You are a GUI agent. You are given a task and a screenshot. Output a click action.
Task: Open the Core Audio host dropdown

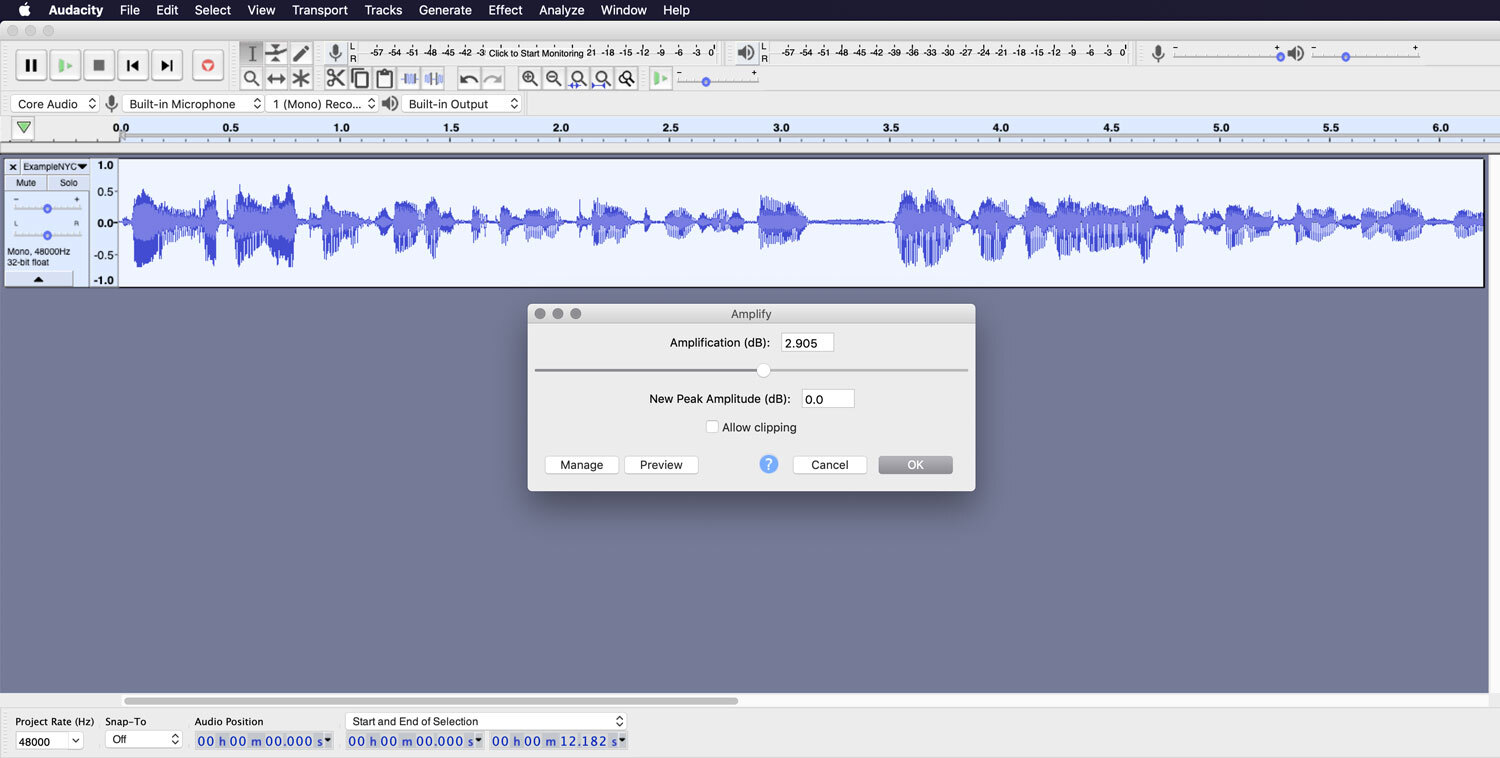pyautogui.click(x=56, y=104)
